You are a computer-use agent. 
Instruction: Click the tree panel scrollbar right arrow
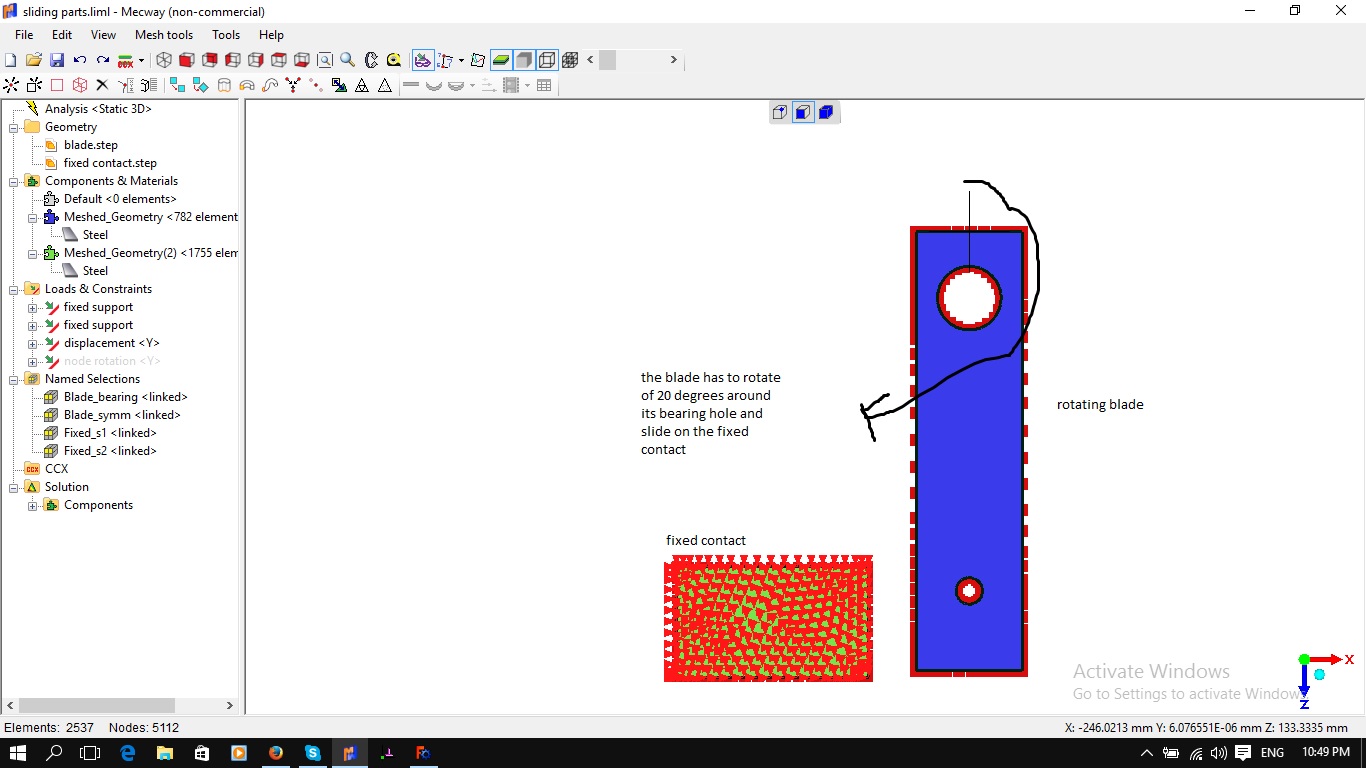click(x=229, y=705)
